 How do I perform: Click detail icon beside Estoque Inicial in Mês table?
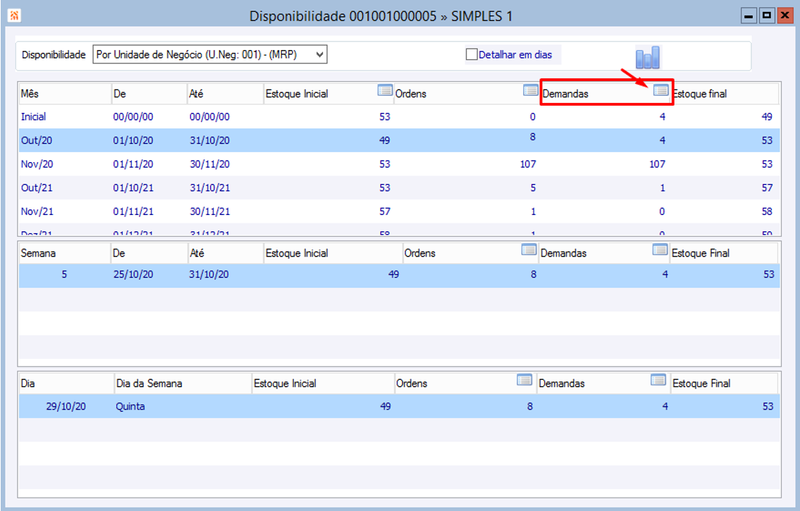385,91
